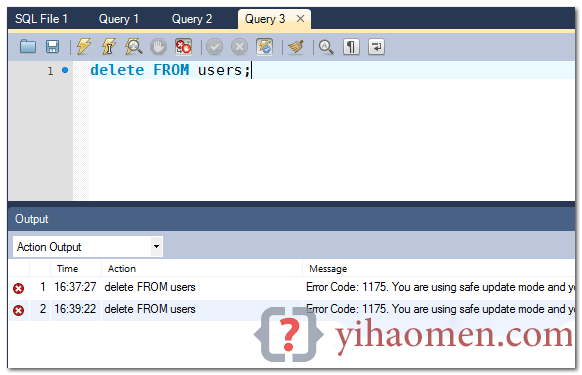Screen dimensions: 582x375
Task: Click Error Code 1175 message in row 2
Action: (440, 309)
